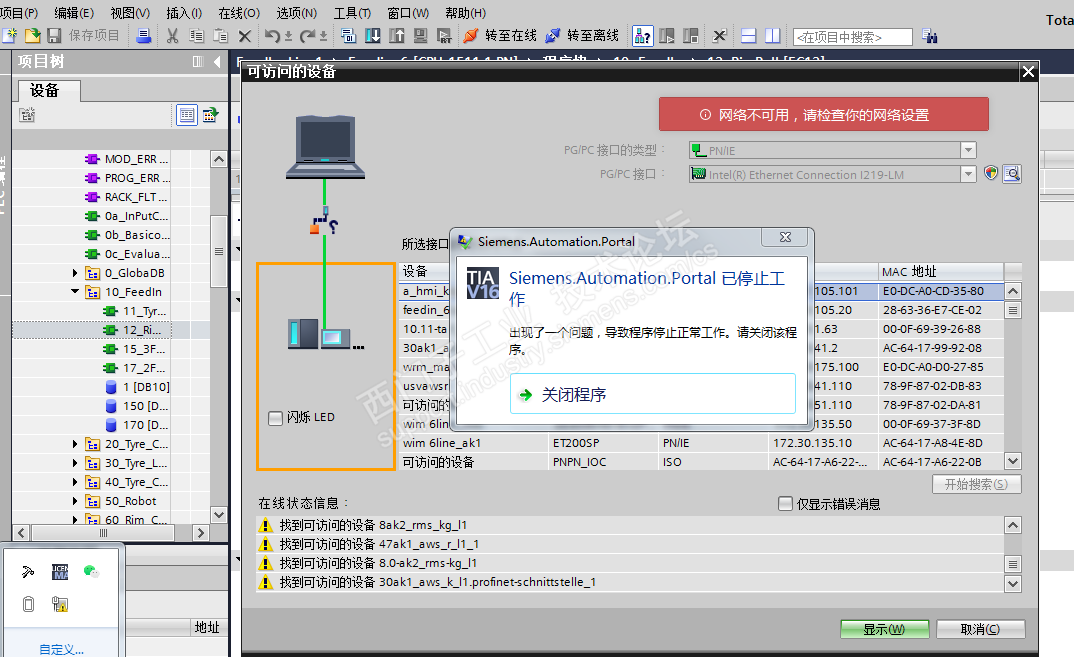1074x657 pixels.
Task: Open the Intel Ethernet Connection interface dropdown
Action: point(968,174)
